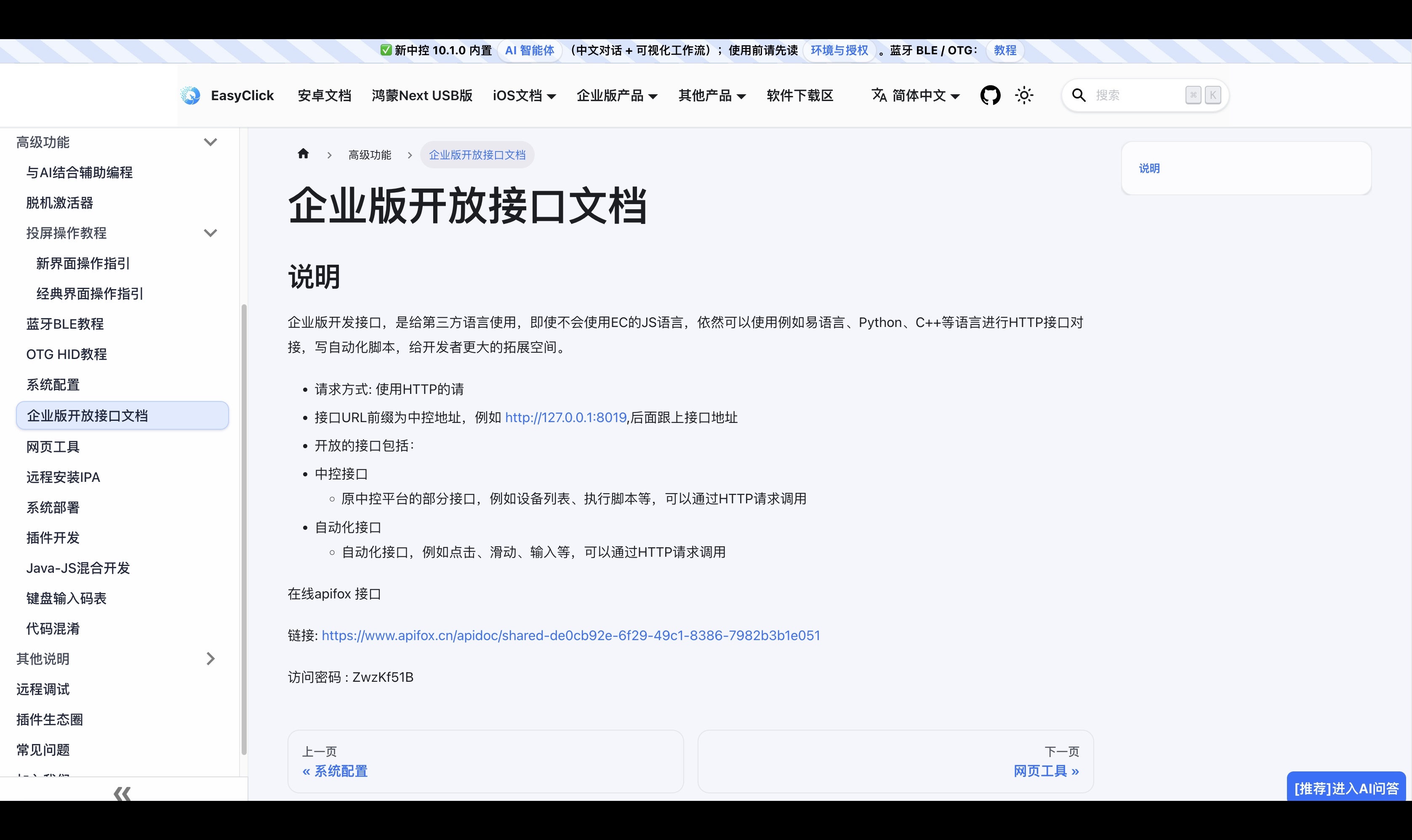Select 代码混淆 in sidebar
The height and width of the screenshot is (840, 1412).
point(53,628)
